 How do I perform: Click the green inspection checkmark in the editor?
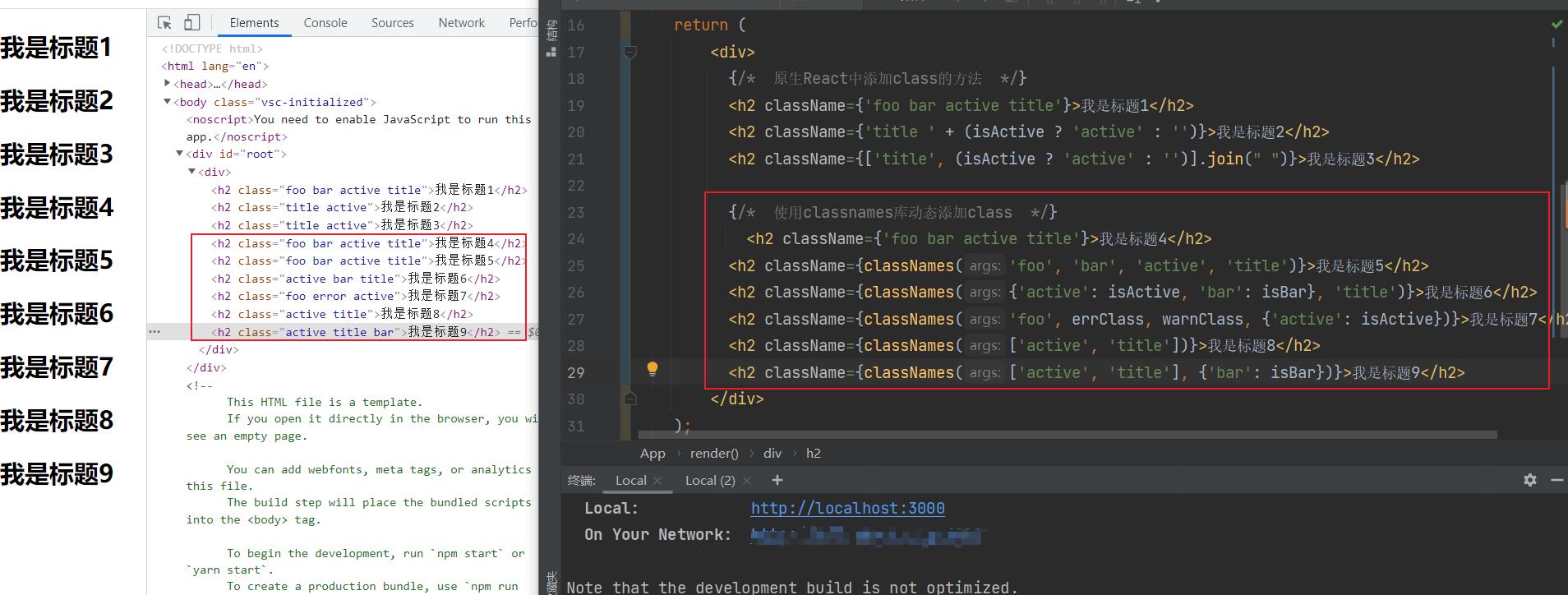pyautogui.click(x=1556, y=25)
